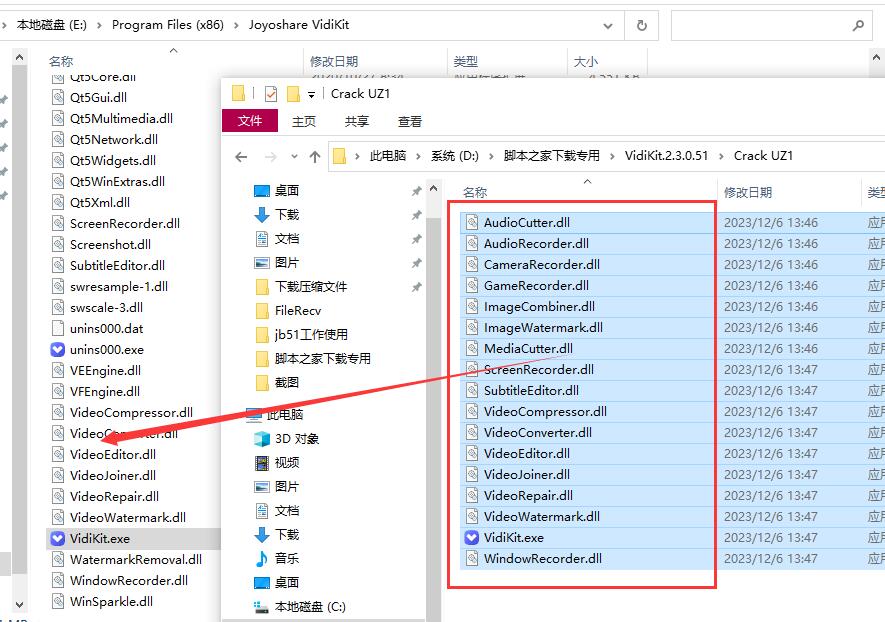Select VideoEditor.dll in the Joyoshare VidiKit folder
Image resolution: width=885 pixels, height=622 pixels.
pyautogui.click(x=113, y=454)
